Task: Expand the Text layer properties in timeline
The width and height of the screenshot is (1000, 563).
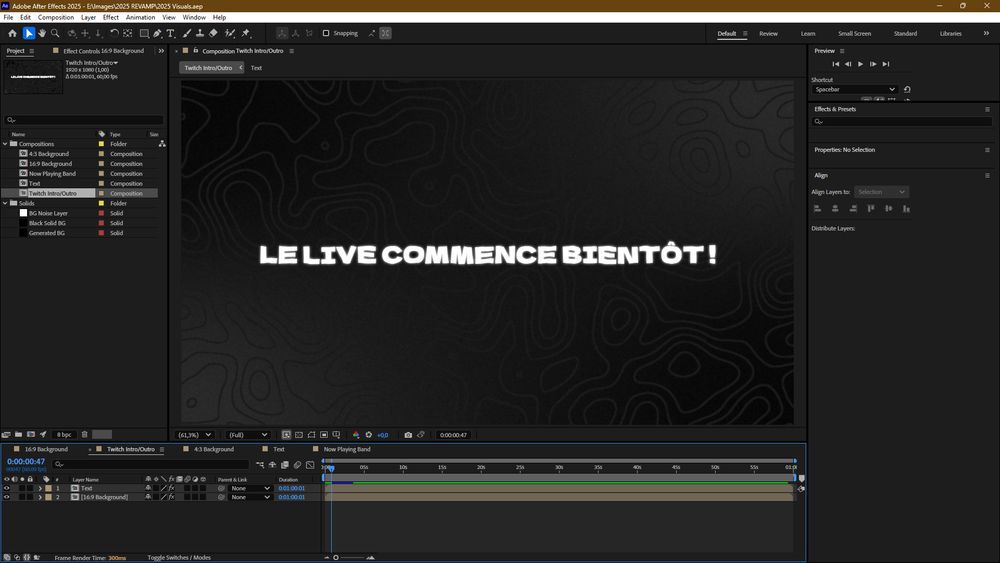Action: 40,488
